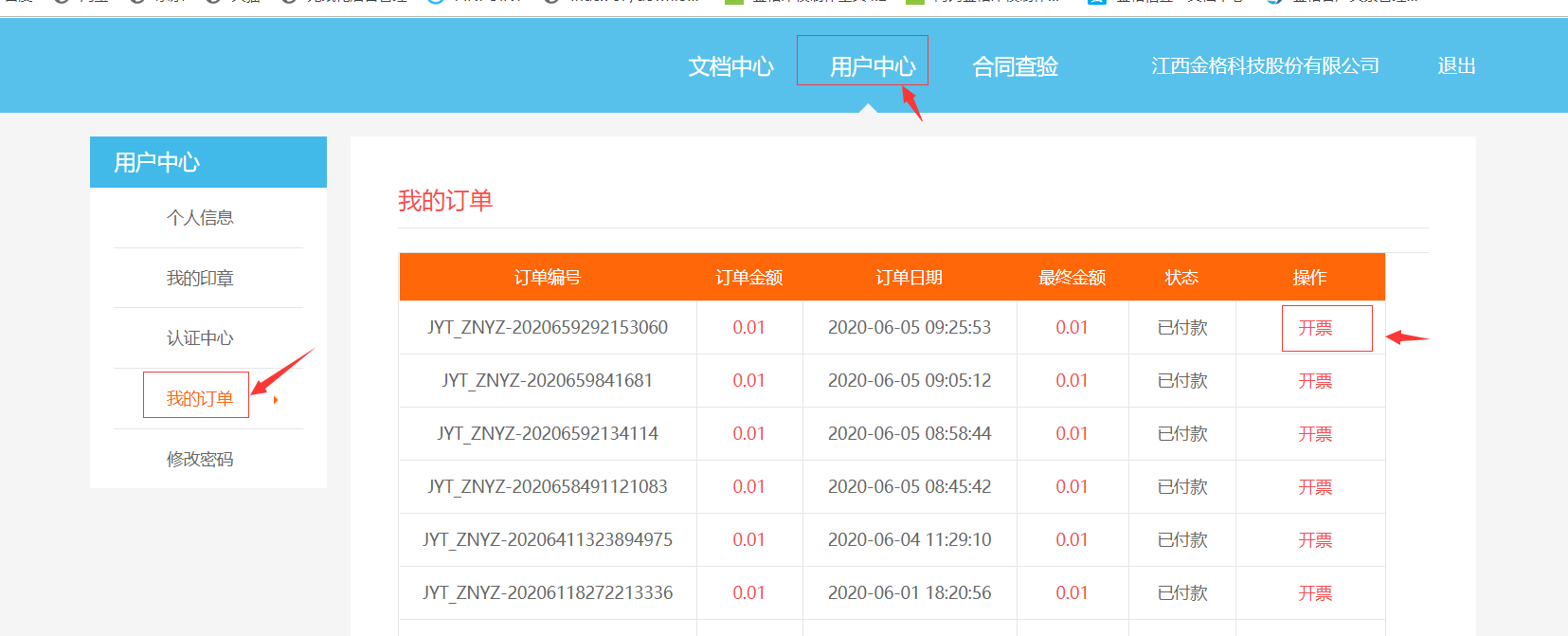This screenshot has width=1568, height=636.
Task: Click the 订单编号 column header
Action: [x=548, y=278]
